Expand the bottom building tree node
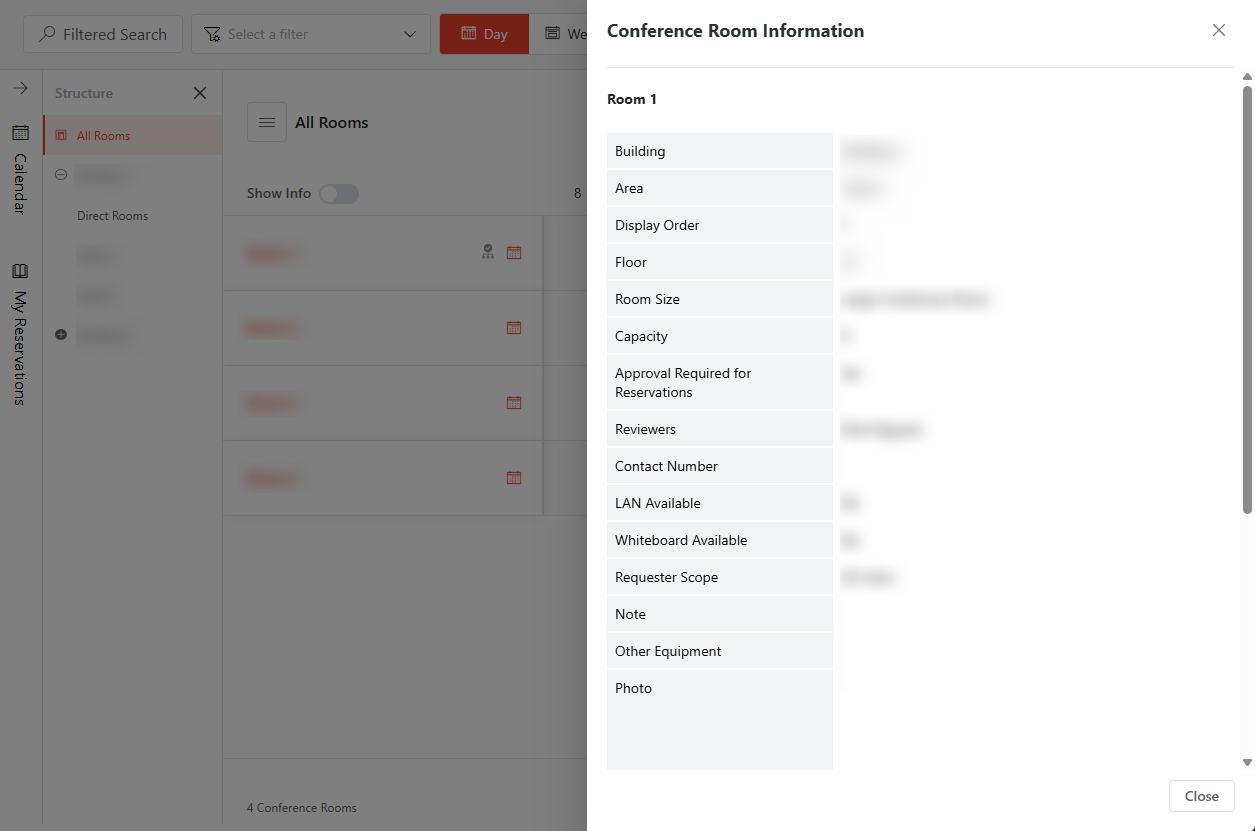Image resolution: width=1255 pixels, height=831 pixels. pyautogui.click(x=61, y=335)
